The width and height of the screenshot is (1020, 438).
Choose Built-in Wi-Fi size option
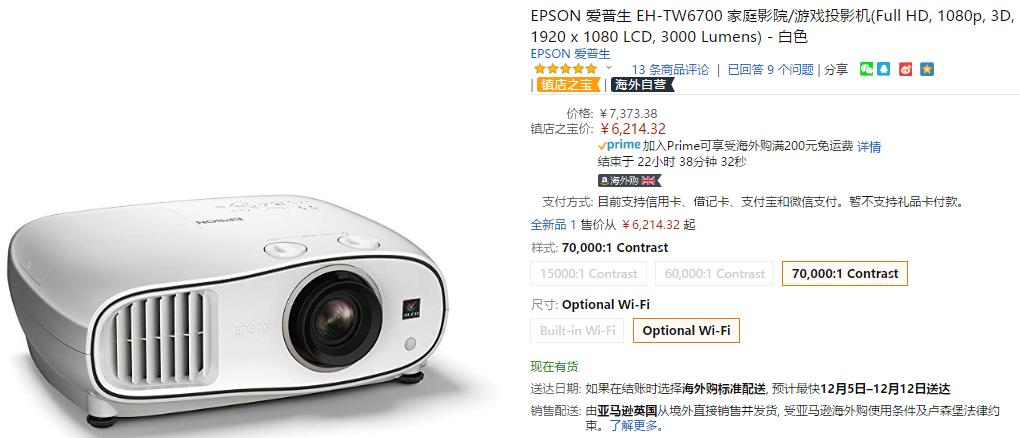pyautogui.click(x=578, y=331)
